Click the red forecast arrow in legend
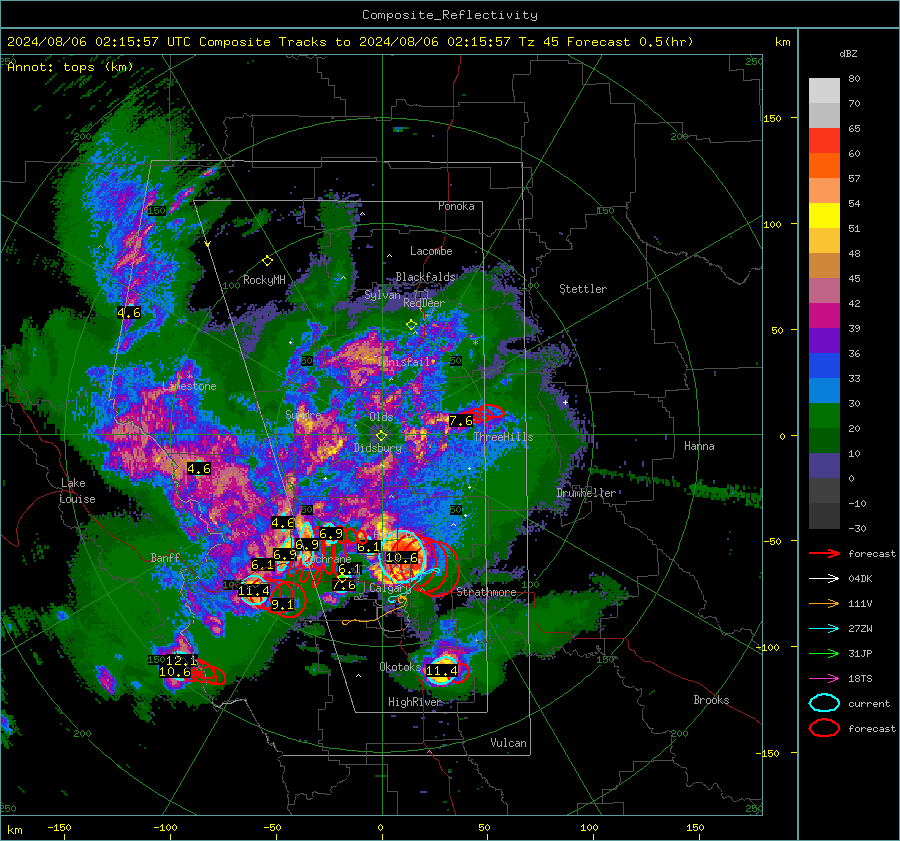Viewport: 900px width, 841px height. point(824,553)
